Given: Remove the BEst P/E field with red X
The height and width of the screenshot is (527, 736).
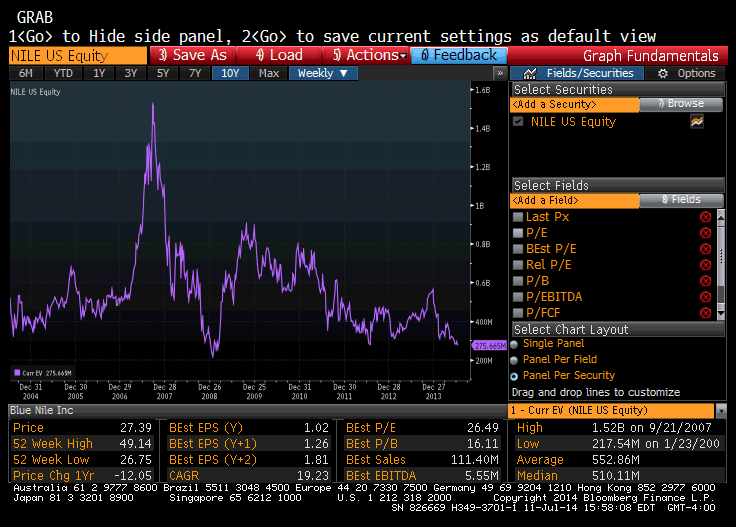Looking at the screenshot, I should pyautogui.click(x=705, y=249).
